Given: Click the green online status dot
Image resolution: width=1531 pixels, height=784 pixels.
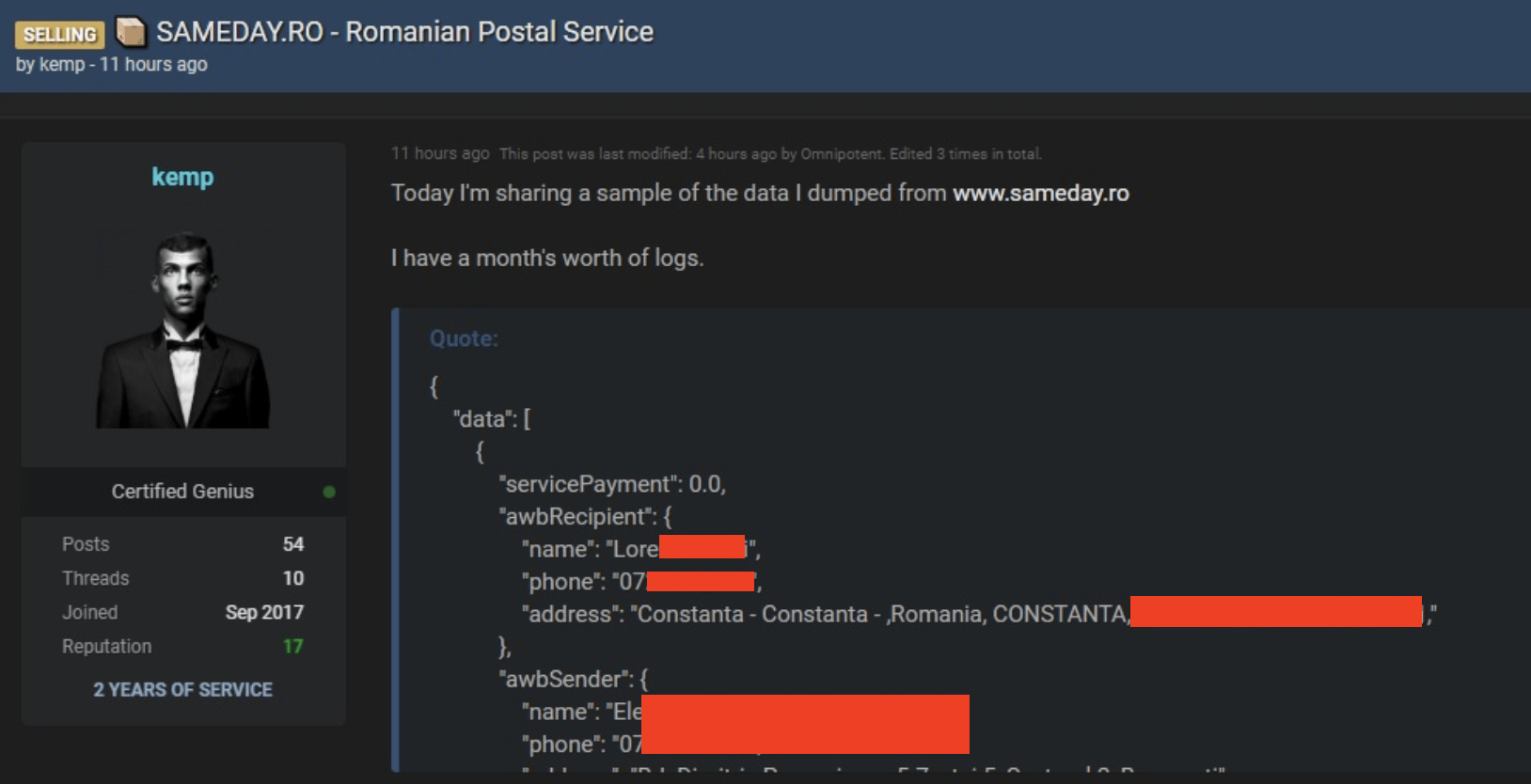Looking at the screenshot, I should click(329, 492).
